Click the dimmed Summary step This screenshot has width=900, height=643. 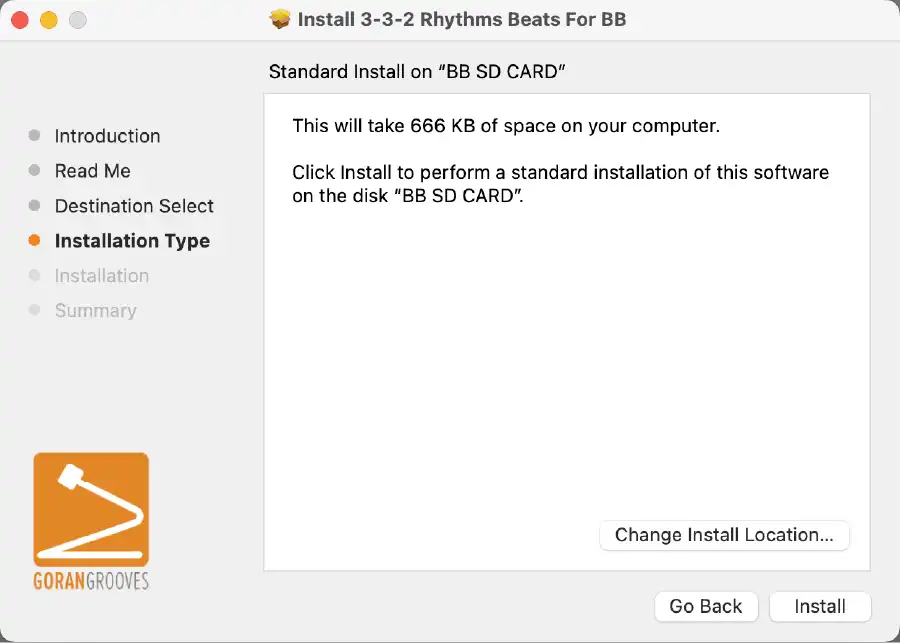pyautogui.click(x=96, y=311)
